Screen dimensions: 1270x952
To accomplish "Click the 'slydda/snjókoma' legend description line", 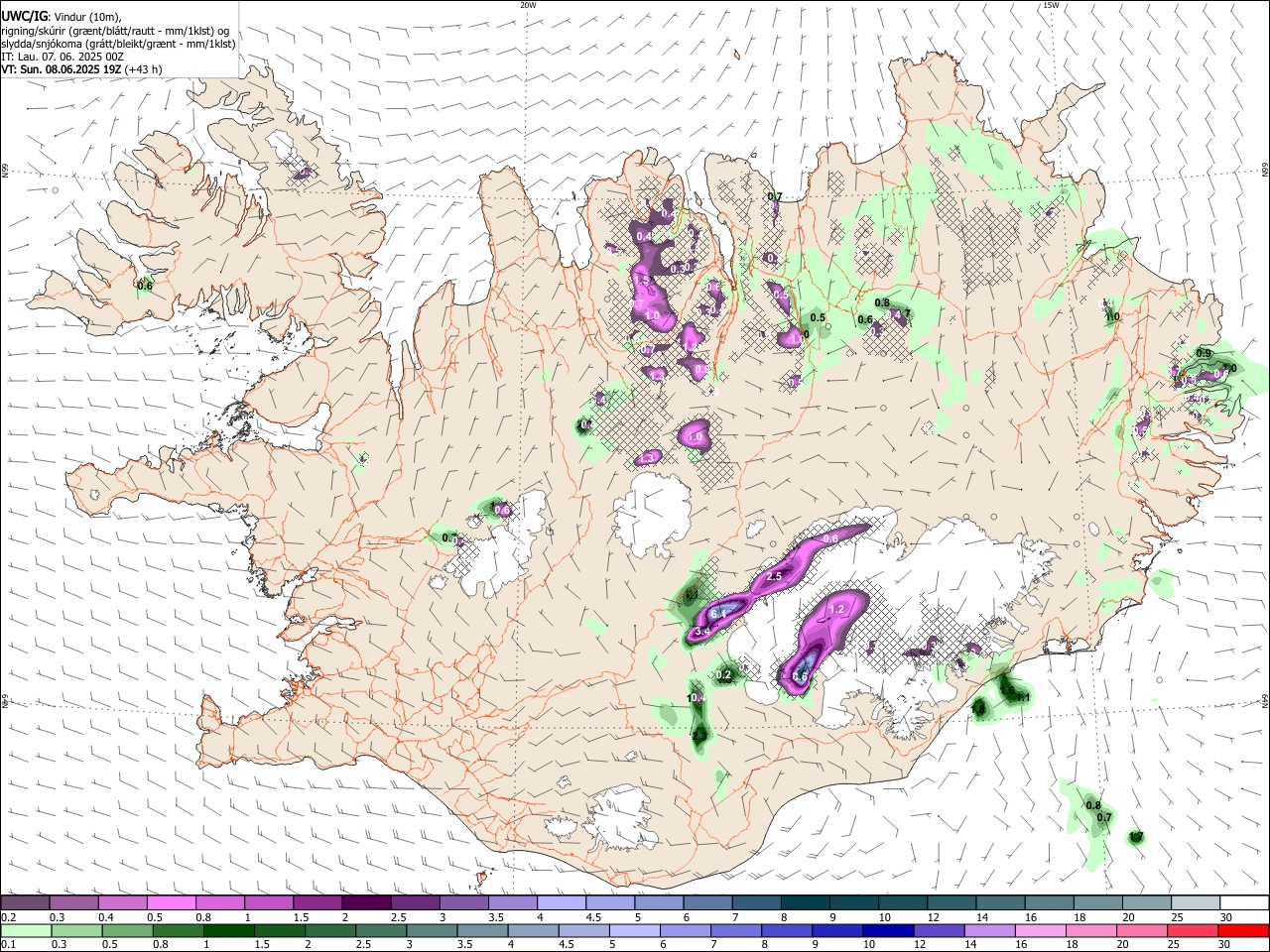I will coord(118,44).
